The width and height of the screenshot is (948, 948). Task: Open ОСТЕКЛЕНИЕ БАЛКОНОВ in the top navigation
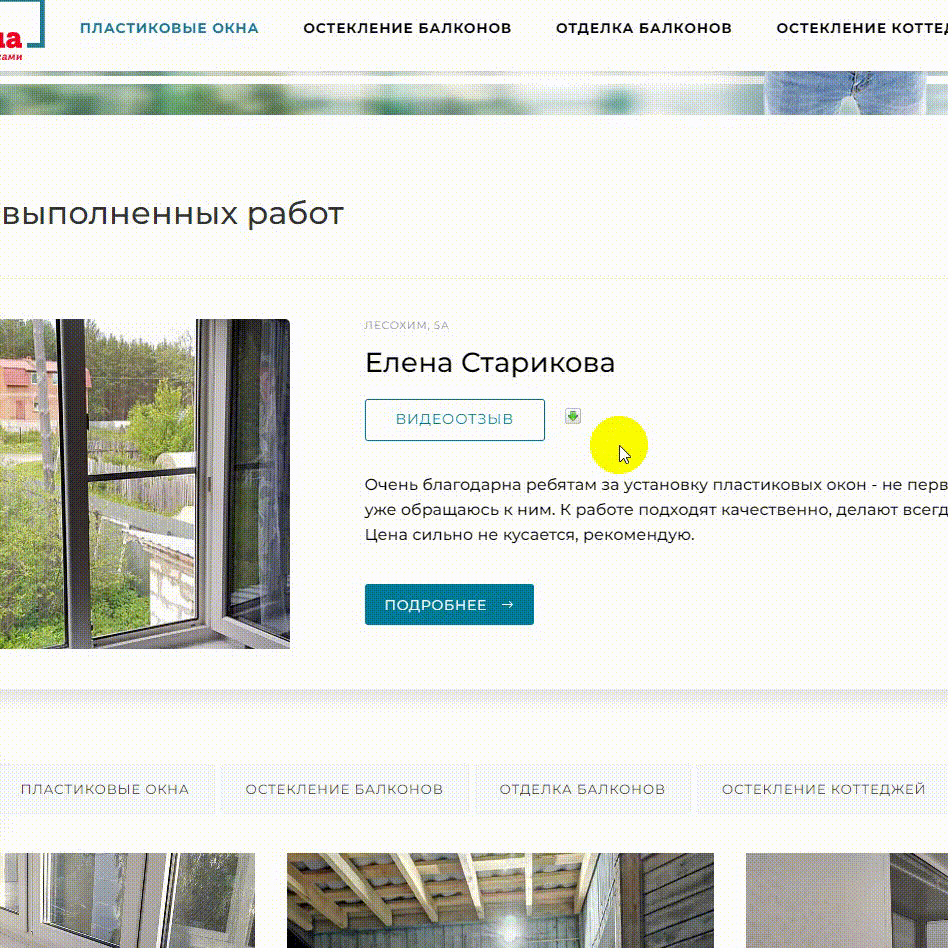[x=407, y=28]
